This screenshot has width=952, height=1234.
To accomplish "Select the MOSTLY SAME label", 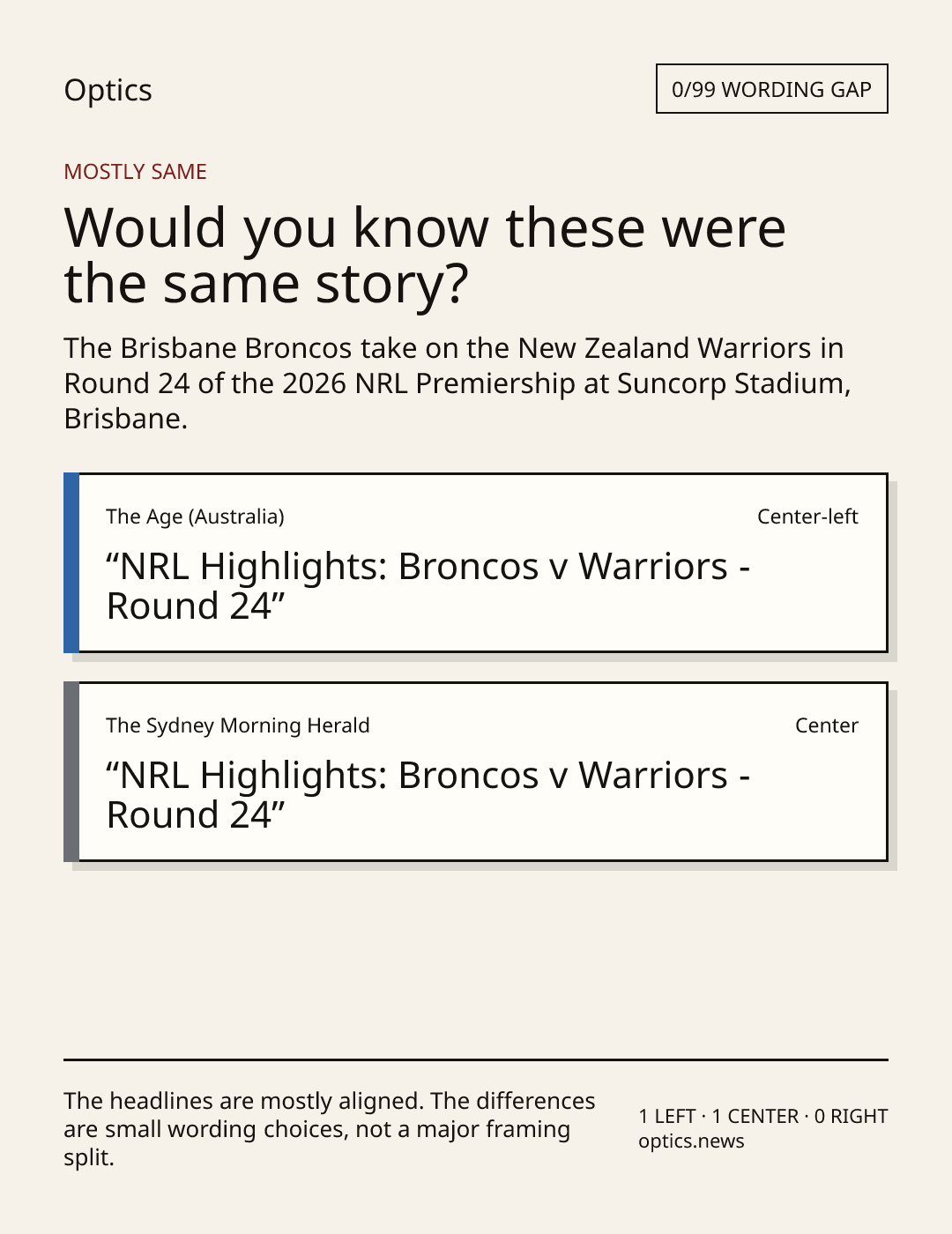I will (x=135, y=172).
